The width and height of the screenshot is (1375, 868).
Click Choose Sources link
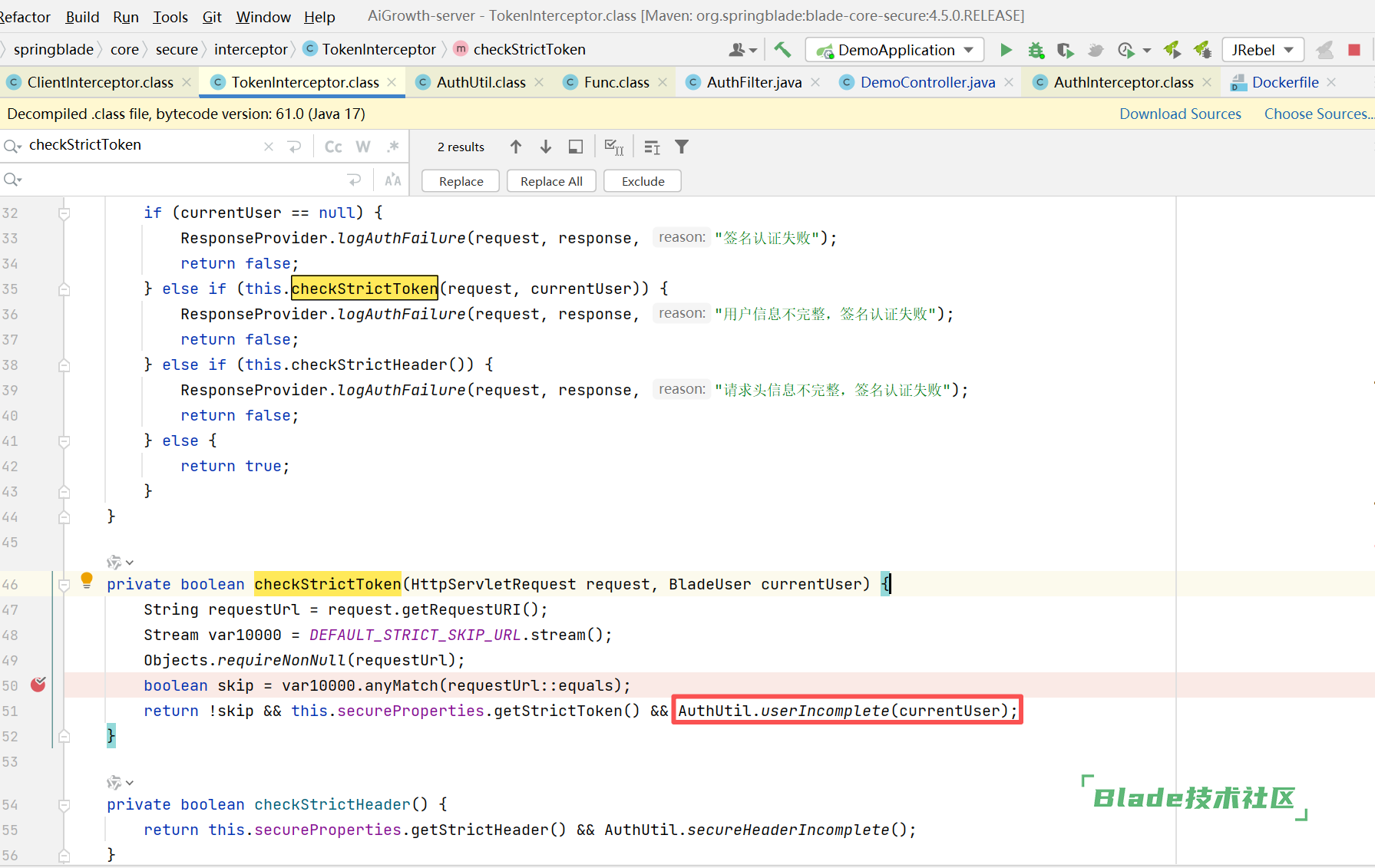click(x=1319, y=114)
